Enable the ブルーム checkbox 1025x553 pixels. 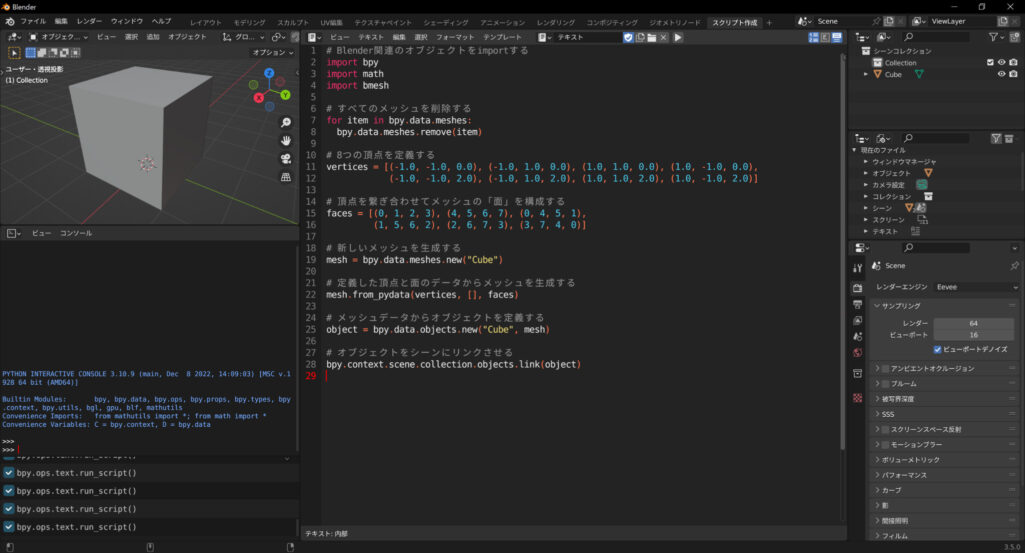pyautogui.click(x=886, y=384)
